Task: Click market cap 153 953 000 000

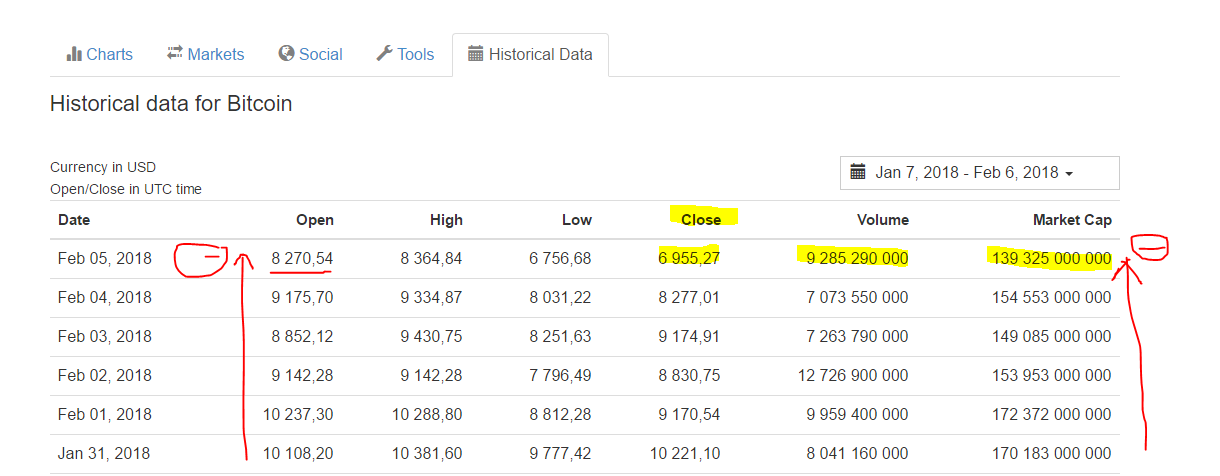Action: (1051, 375)
